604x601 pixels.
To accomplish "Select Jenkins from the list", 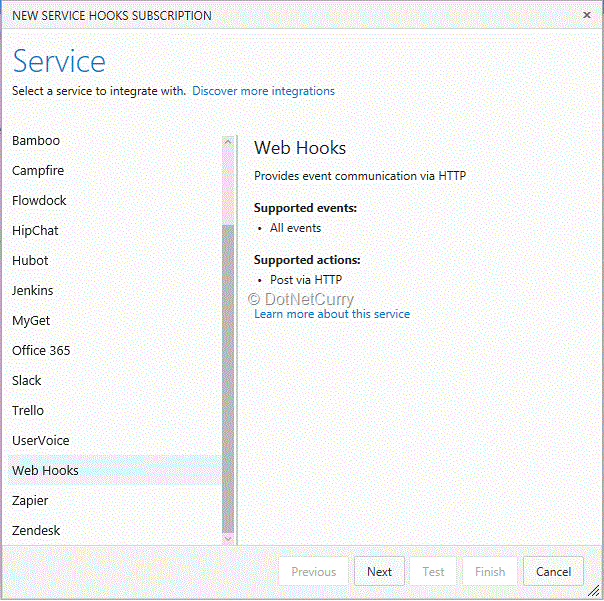I will pos(115,290).
